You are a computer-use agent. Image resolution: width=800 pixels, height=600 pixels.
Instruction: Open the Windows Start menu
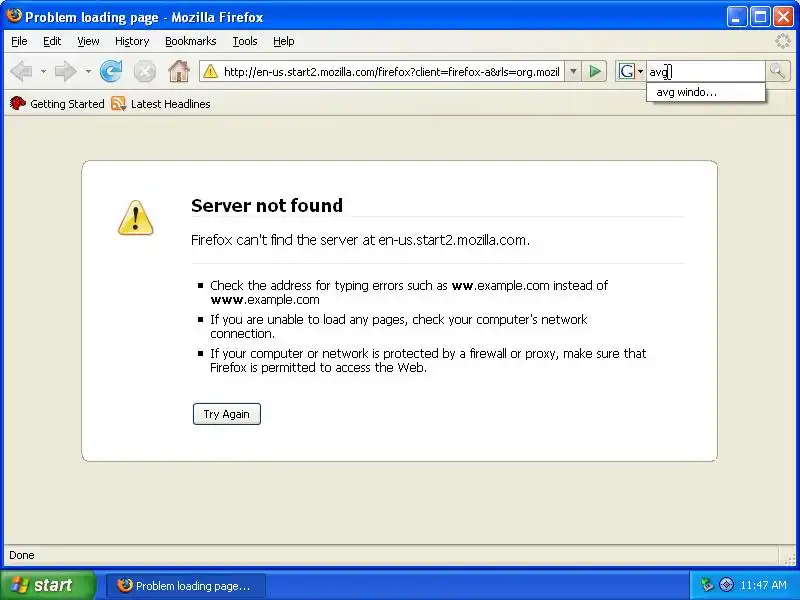point(48,585)
